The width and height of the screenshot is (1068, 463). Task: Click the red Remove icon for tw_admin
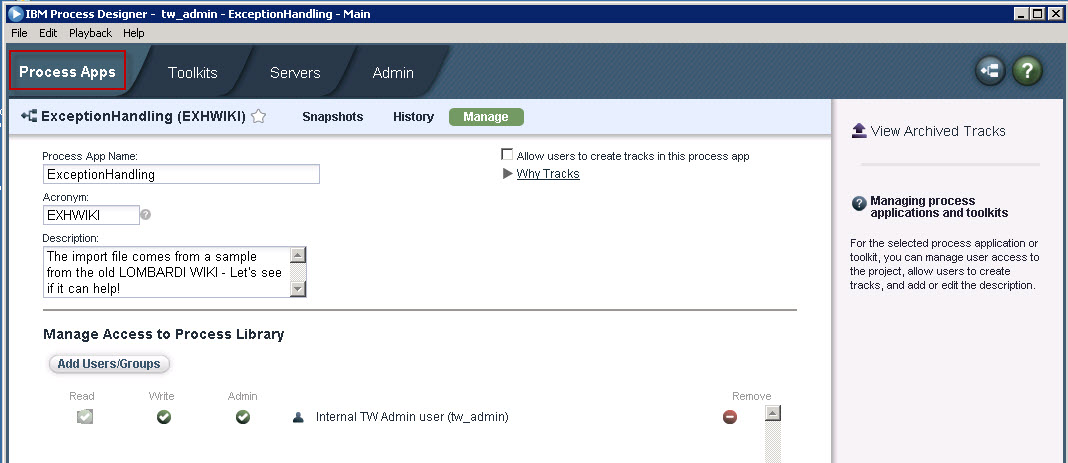[730, 417]
